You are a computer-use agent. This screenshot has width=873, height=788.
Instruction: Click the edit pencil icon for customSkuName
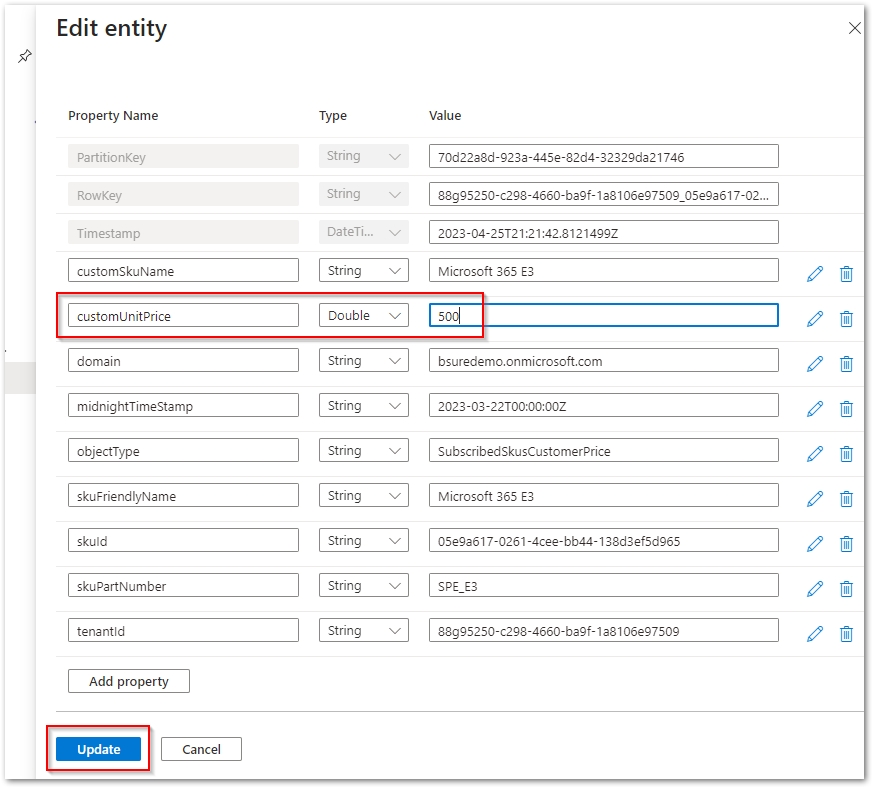point(814,273)
